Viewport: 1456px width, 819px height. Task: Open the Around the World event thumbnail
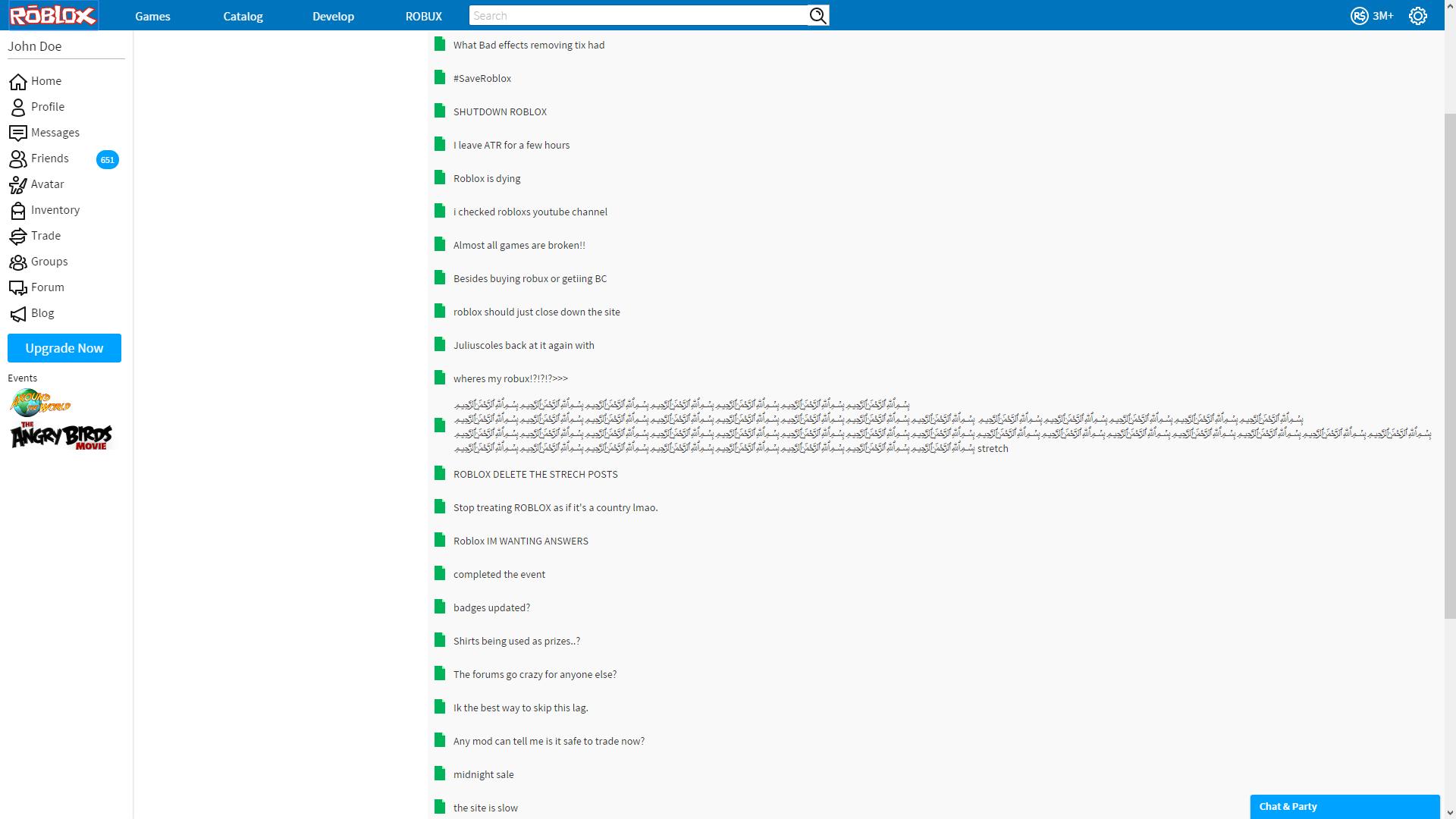click(x=40, y=403)
